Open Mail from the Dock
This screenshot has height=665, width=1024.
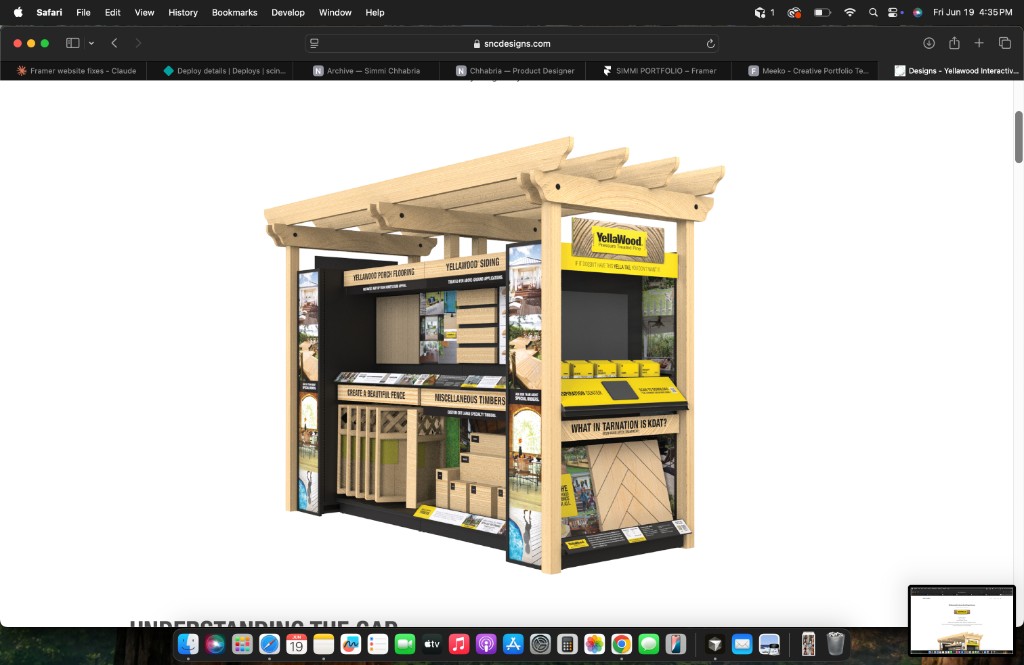742,645
